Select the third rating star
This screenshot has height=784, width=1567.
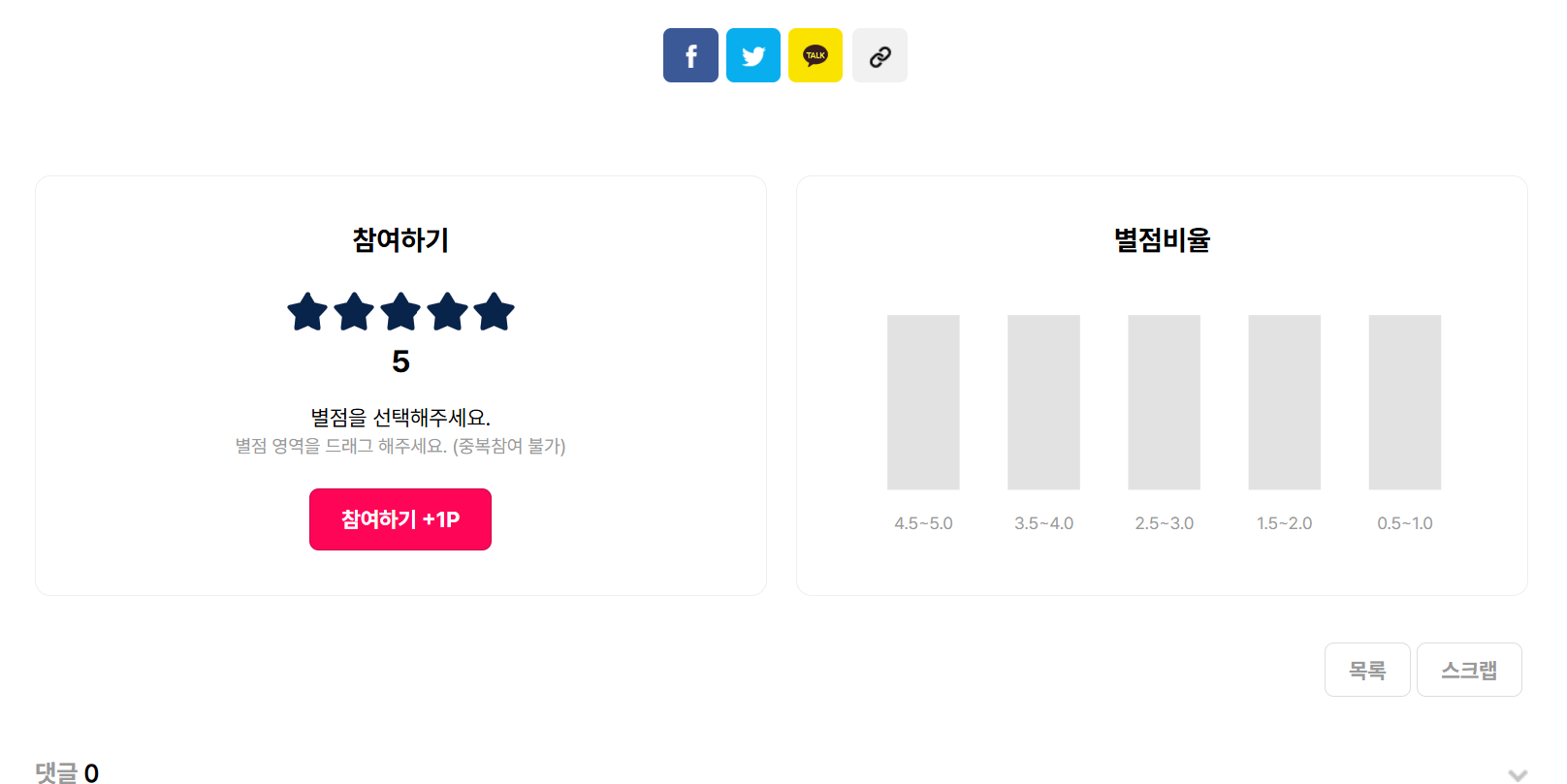coord(400,312)
